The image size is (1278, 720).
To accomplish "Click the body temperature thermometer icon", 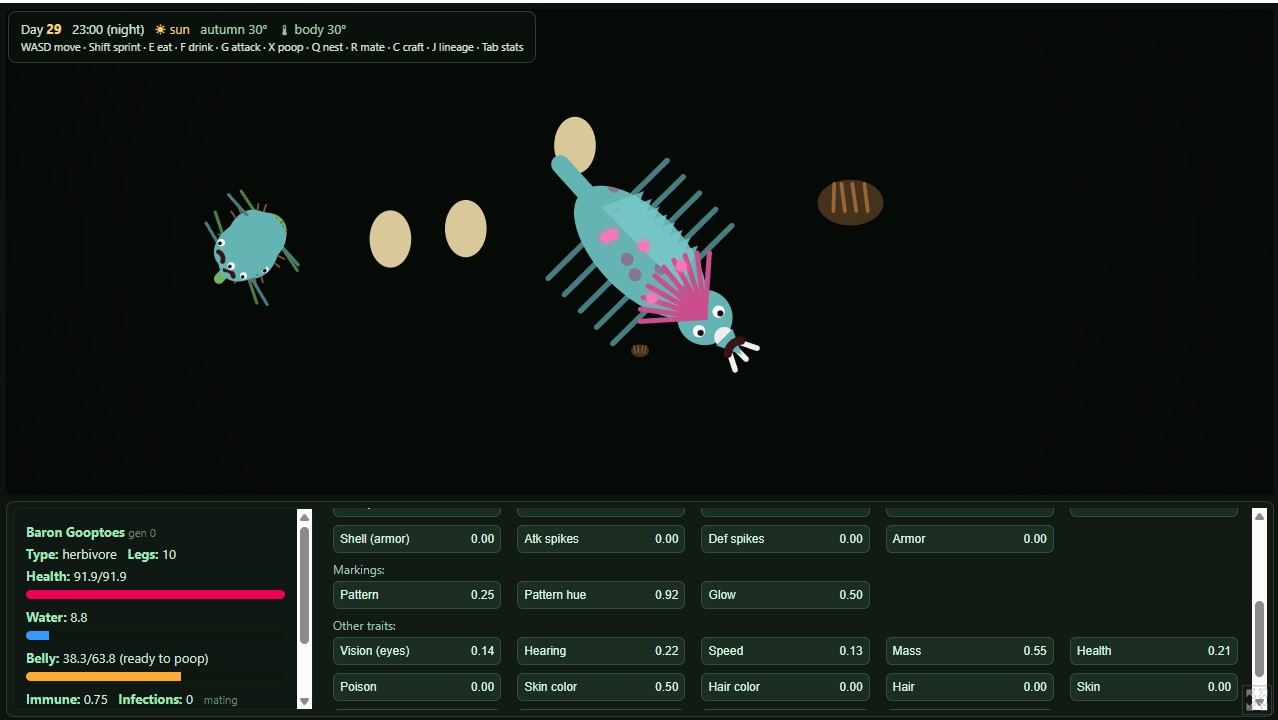I will 284,30.
